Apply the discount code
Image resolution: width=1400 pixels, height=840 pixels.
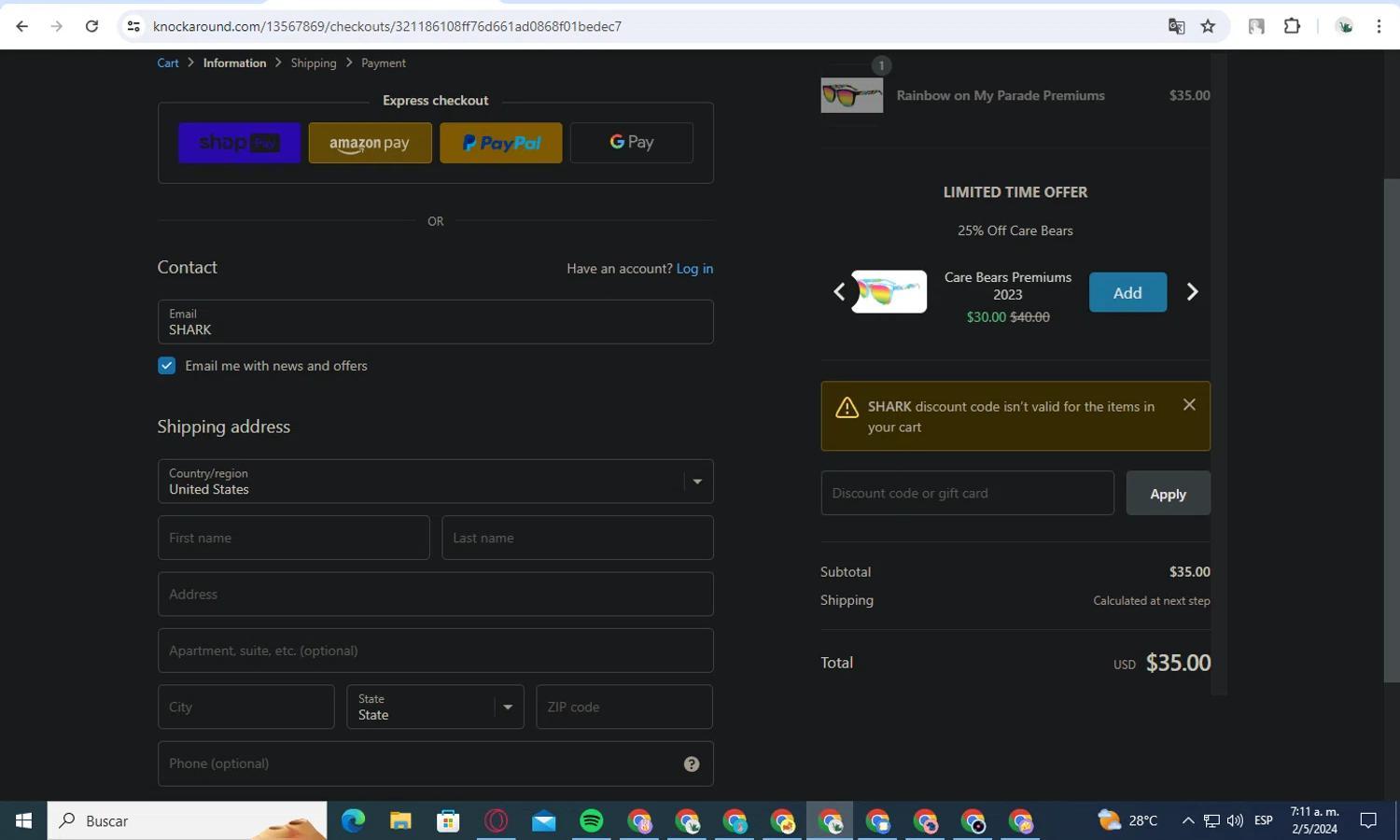click(x=1168, y=493)
